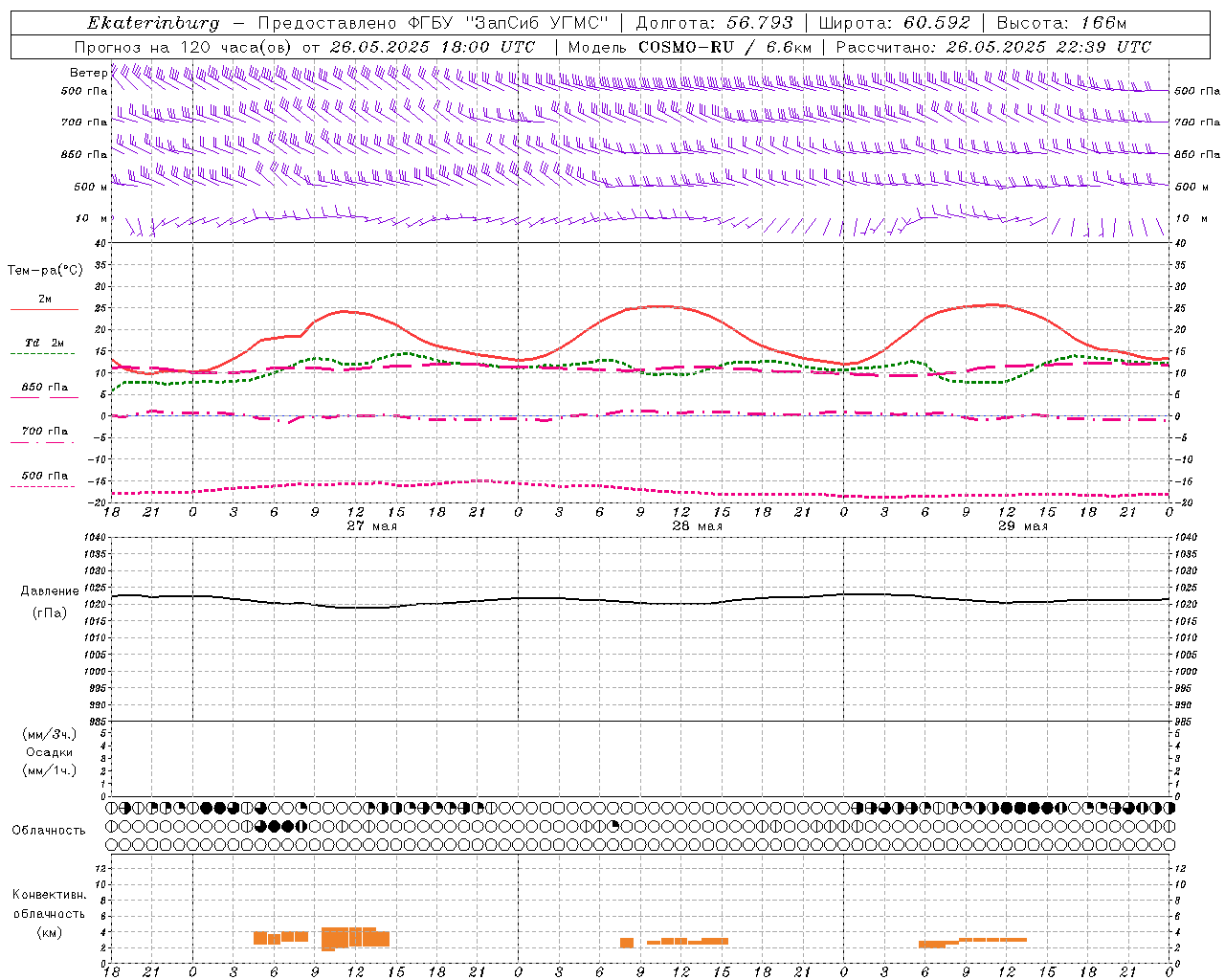The height and width of the screenshot is (980, 1225).
Task: Click the left 850 гПа wind level label
Action: click(x=84, y=154)
